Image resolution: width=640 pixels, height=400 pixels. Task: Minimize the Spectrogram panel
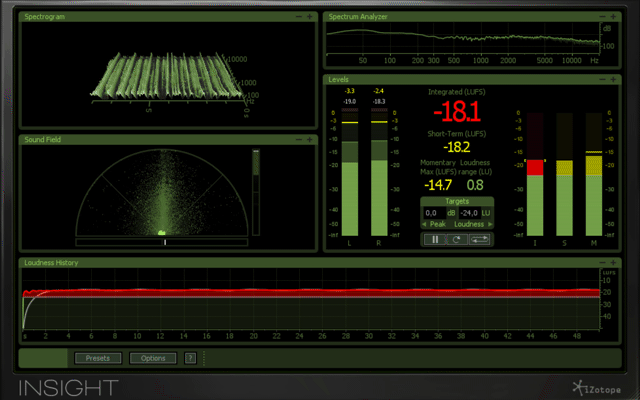tap(298, 17)
